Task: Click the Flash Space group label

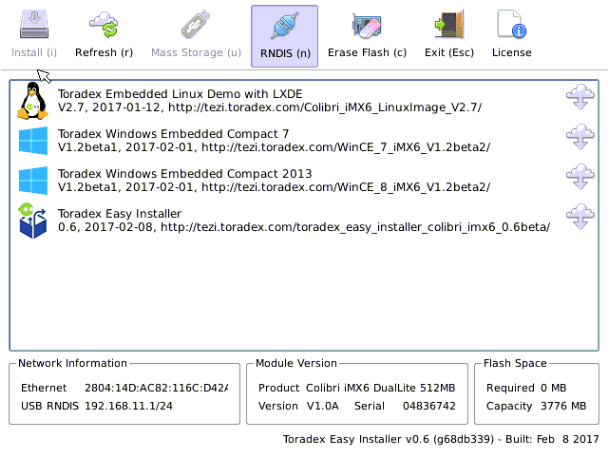Action: (x=515, y=363)
